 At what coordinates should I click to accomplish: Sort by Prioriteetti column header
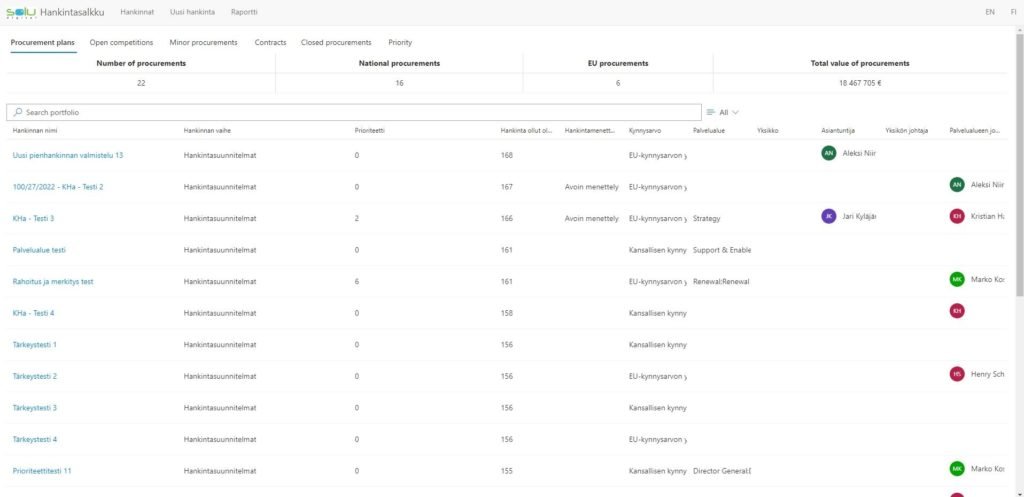point(369,131)
